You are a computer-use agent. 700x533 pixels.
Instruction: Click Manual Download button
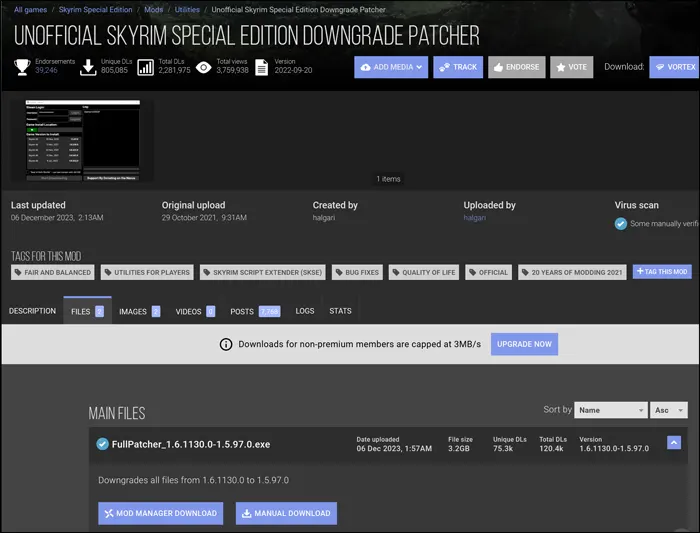coord(286,513)
